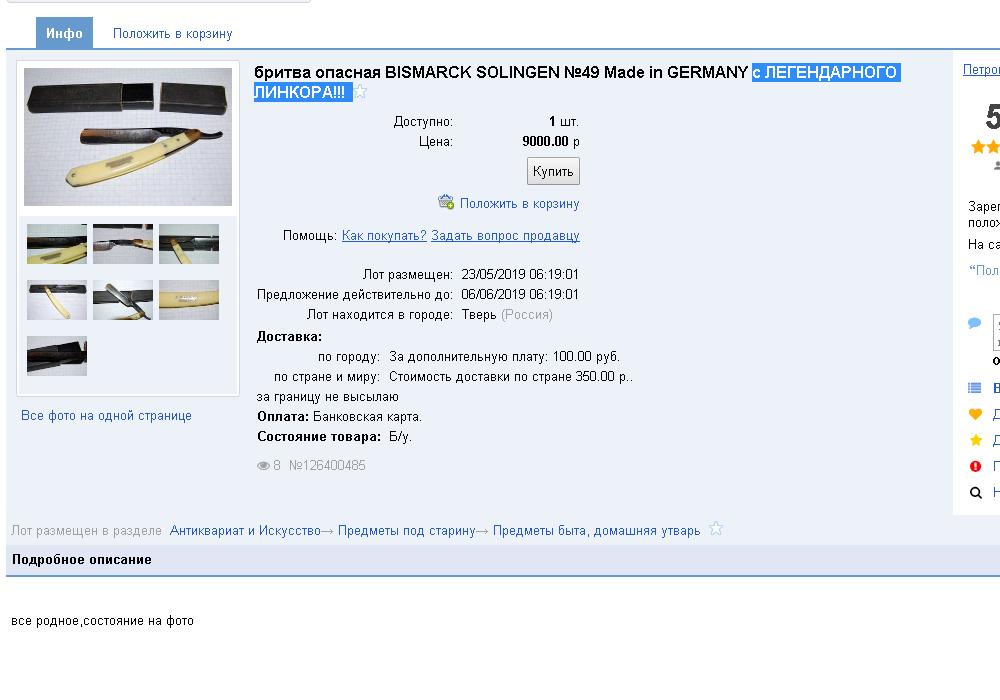Click the favorite star next to lot title
This screenshot has width=1000, height=700.
point(361,92)
